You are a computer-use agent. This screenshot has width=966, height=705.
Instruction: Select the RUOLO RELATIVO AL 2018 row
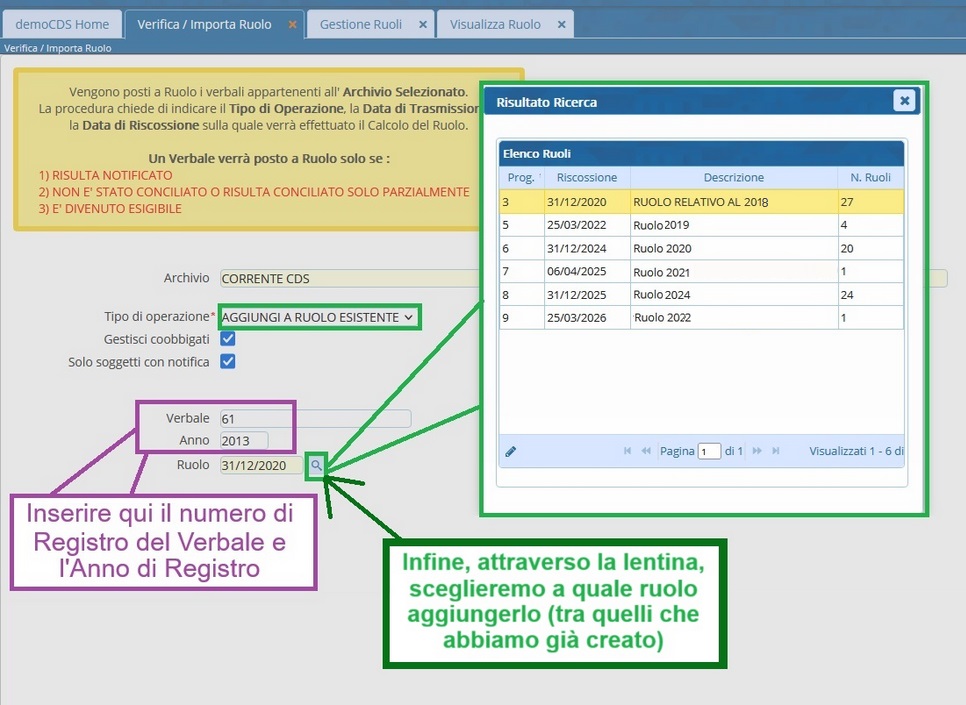(x=700, y=202)
